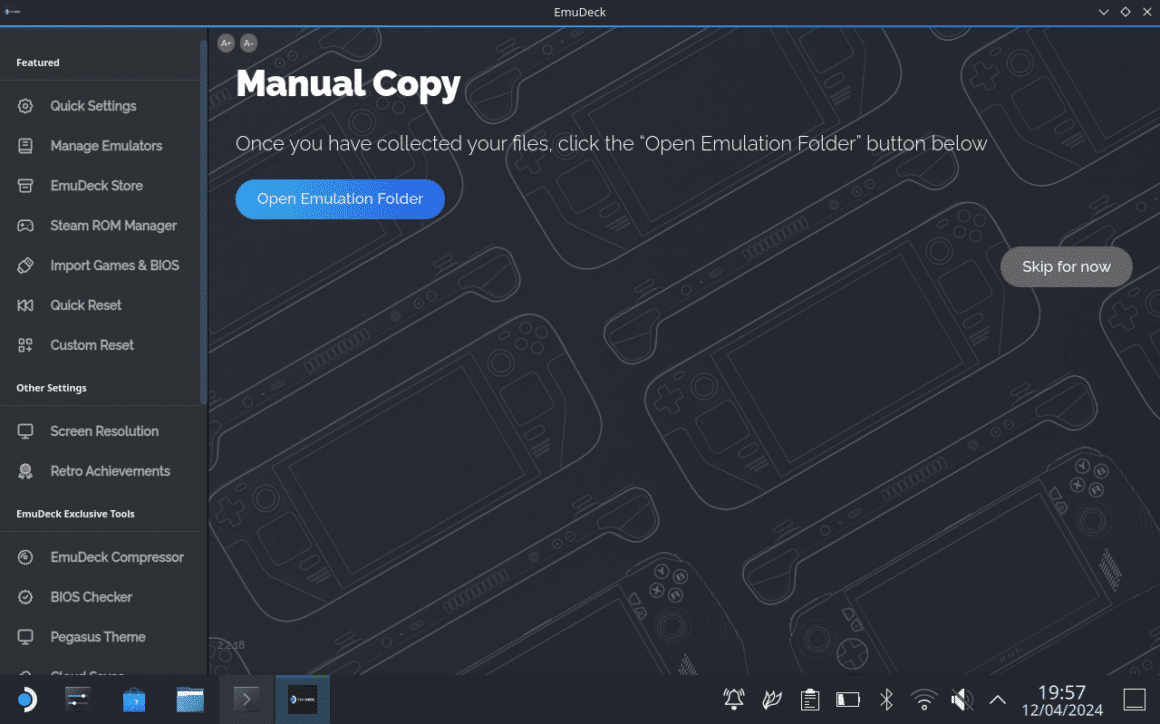Increase font size with A+ button
The height and width of the screenshot is (724, 1160).
point(226,43)
